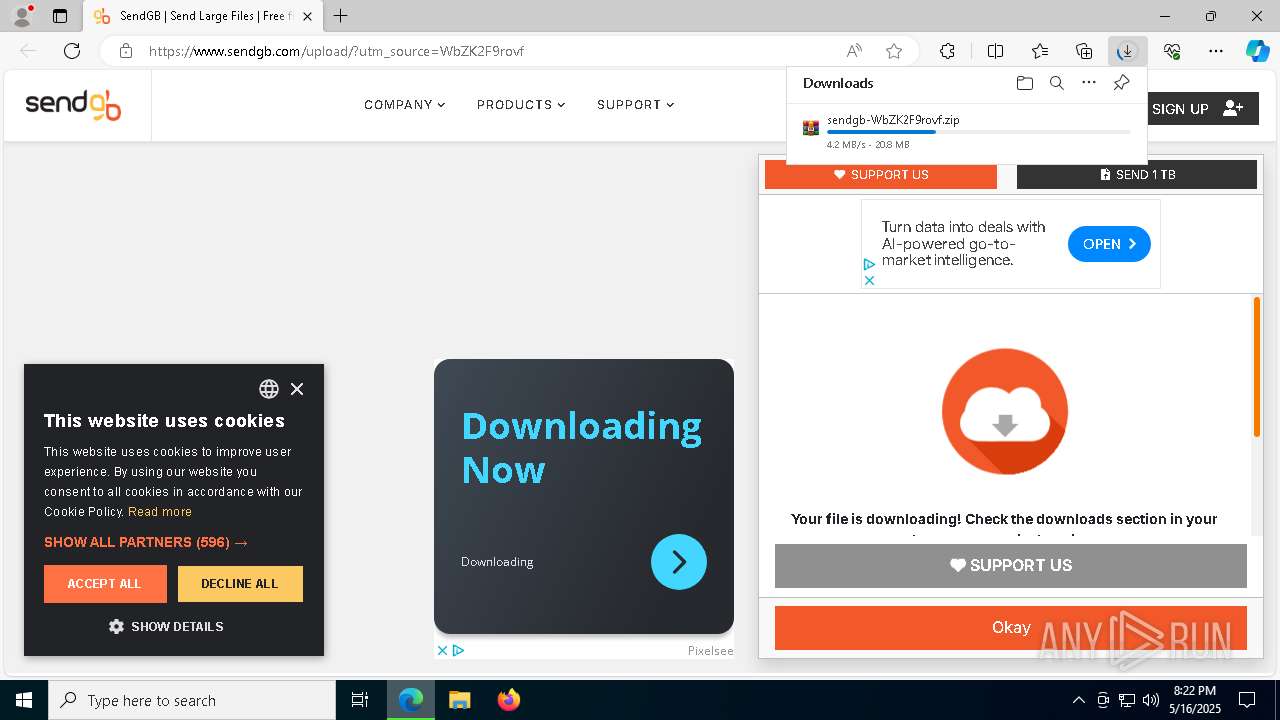Screen dimensions: 1280x720
Task: Open a new browser tab
Action: (341, 16)
